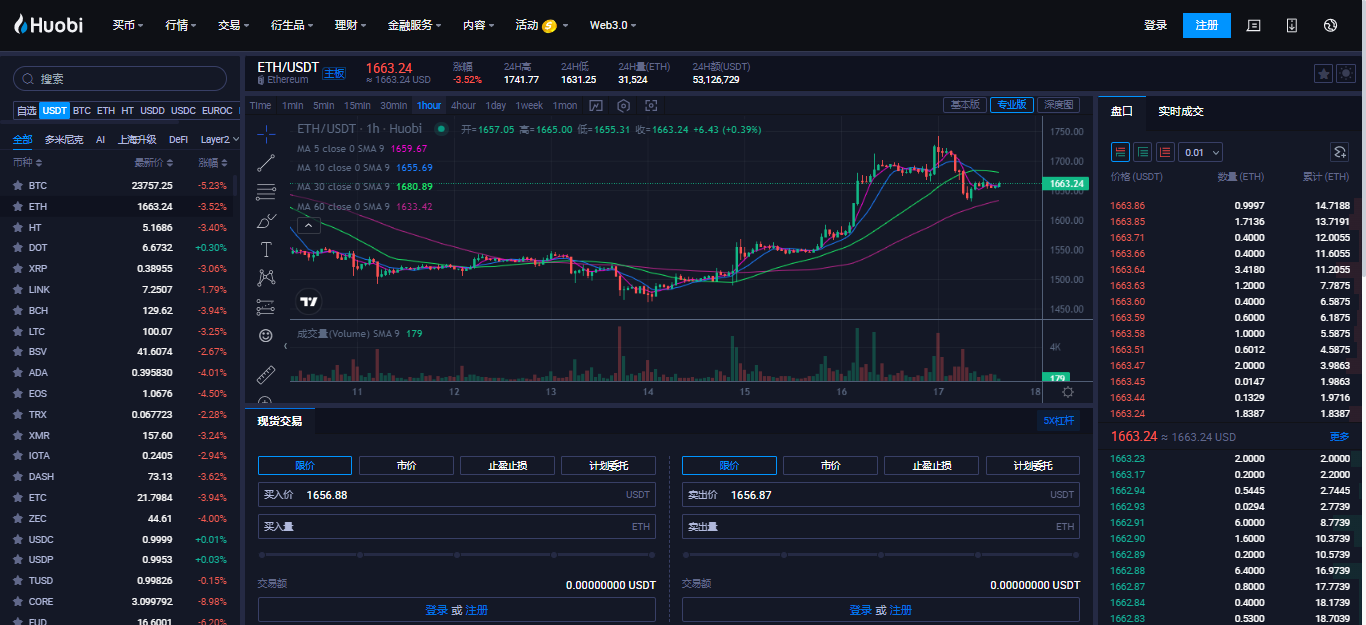This screenshot has height=625, width=1366.
Task: Click the 5X杠杆 leverage button
Action: pyautogui.click(x=1058, y=421)
